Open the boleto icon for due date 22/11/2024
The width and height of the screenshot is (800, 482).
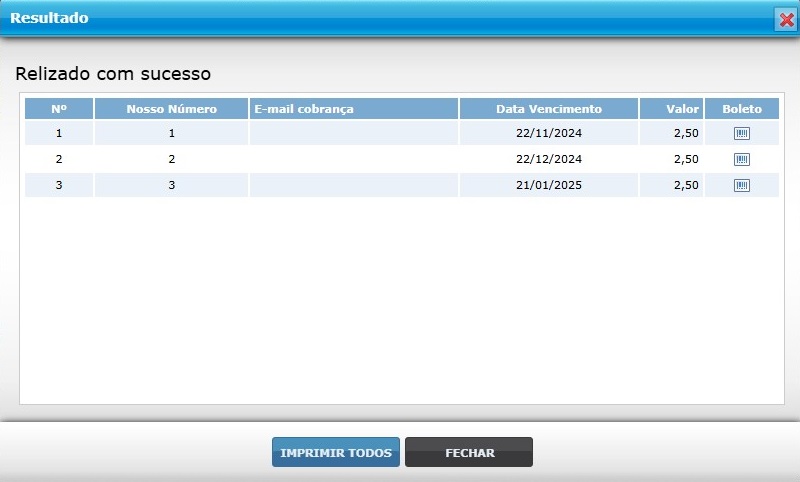coord(741,134)
